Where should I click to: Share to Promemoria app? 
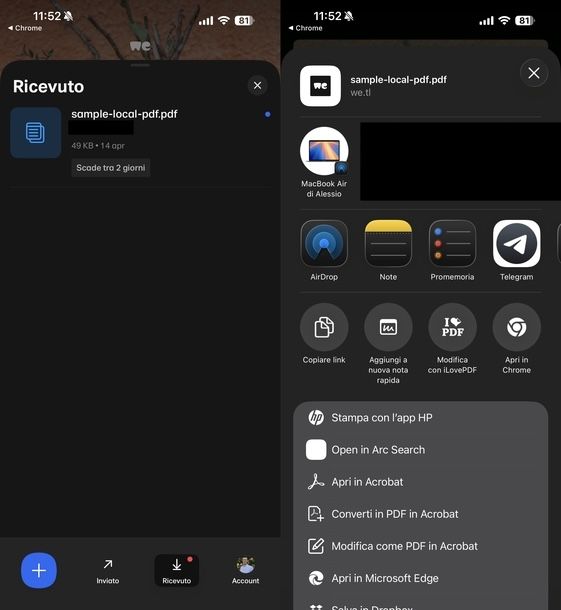pos(452,251)
